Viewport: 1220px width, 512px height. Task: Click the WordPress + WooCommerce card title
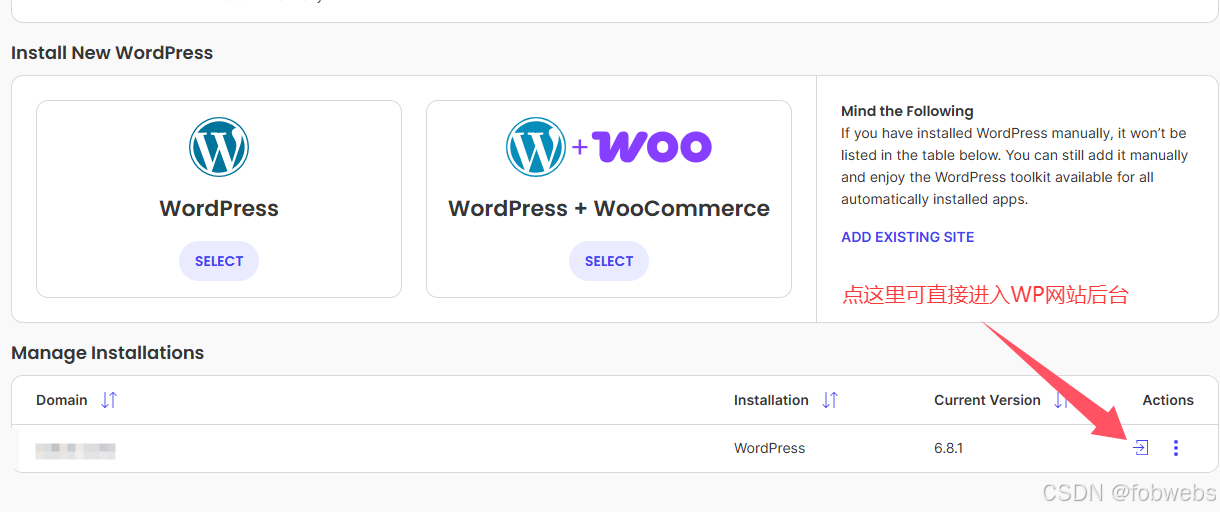click(x=609, y=209)
